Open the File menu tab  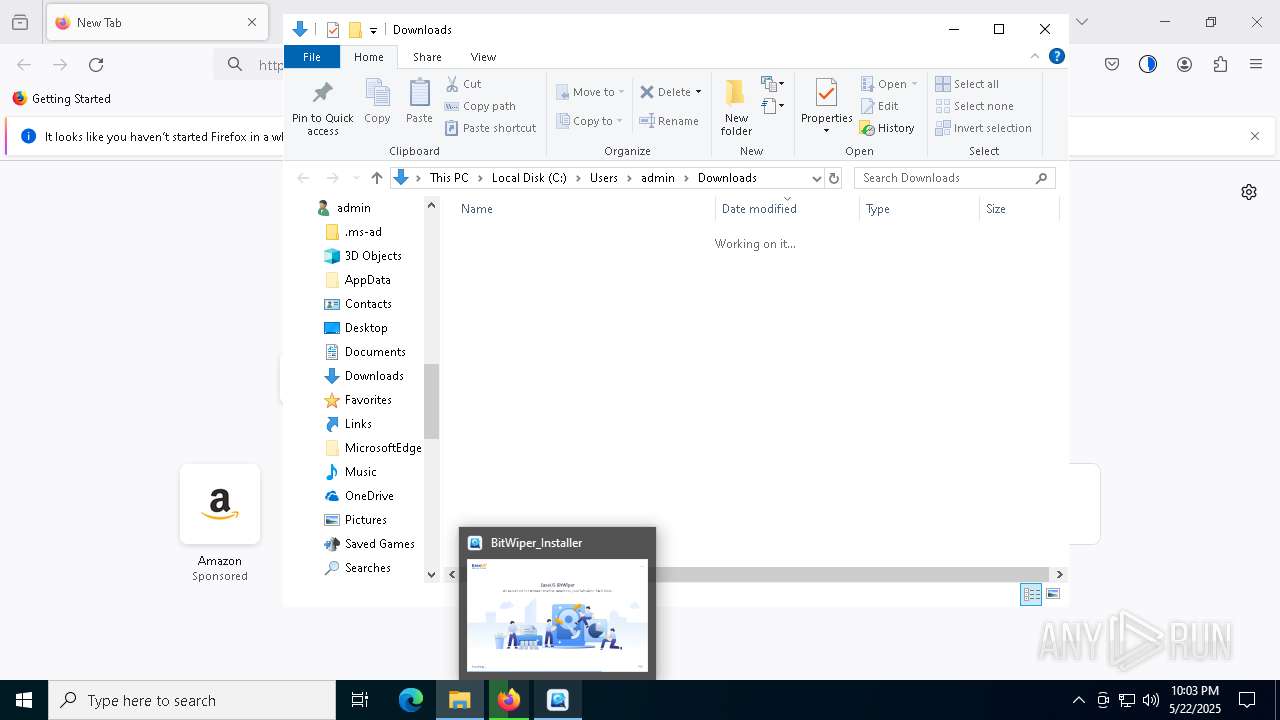312,57
